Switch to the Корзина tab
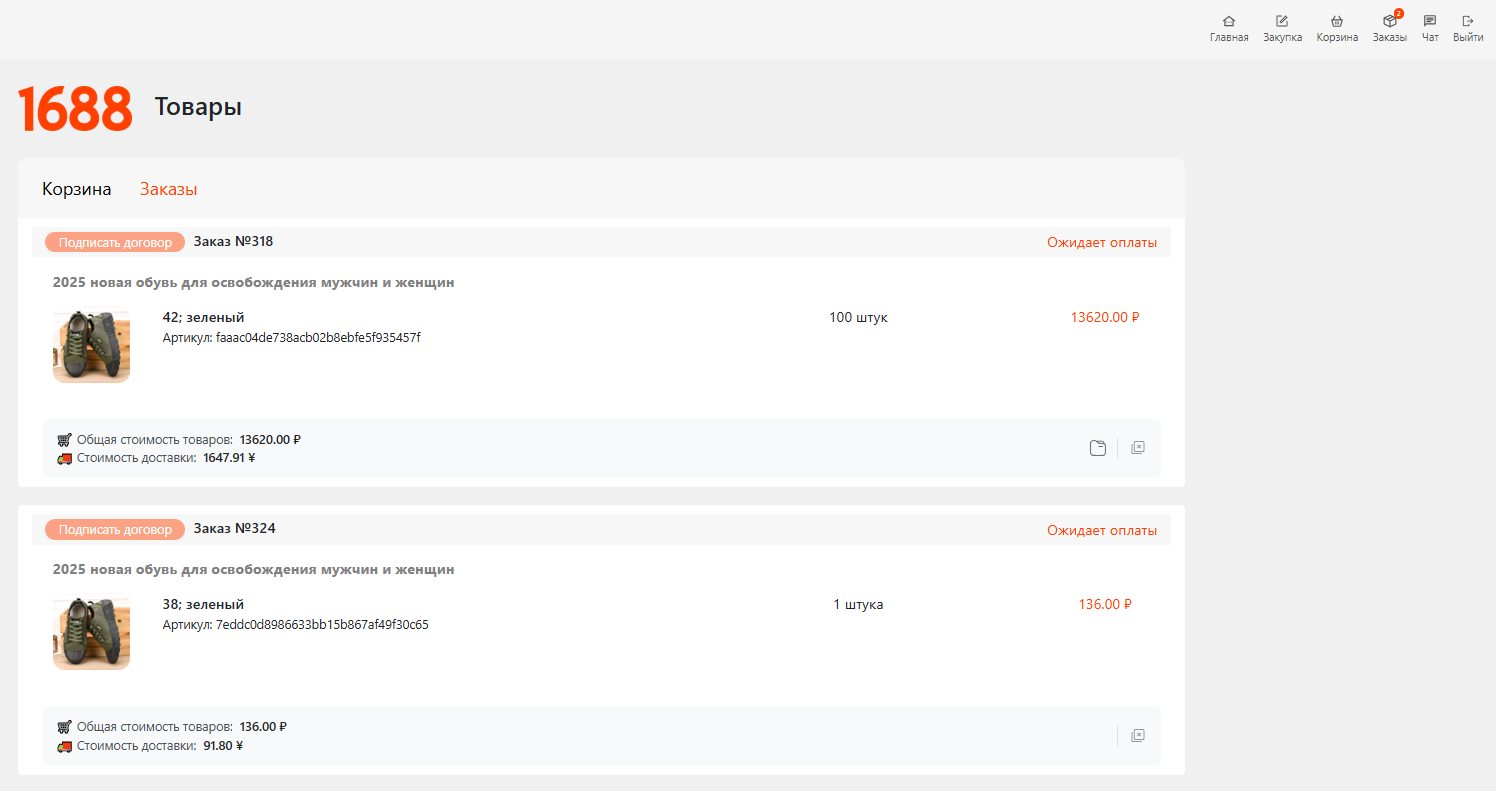1496x791 pixels. [77, 189]
